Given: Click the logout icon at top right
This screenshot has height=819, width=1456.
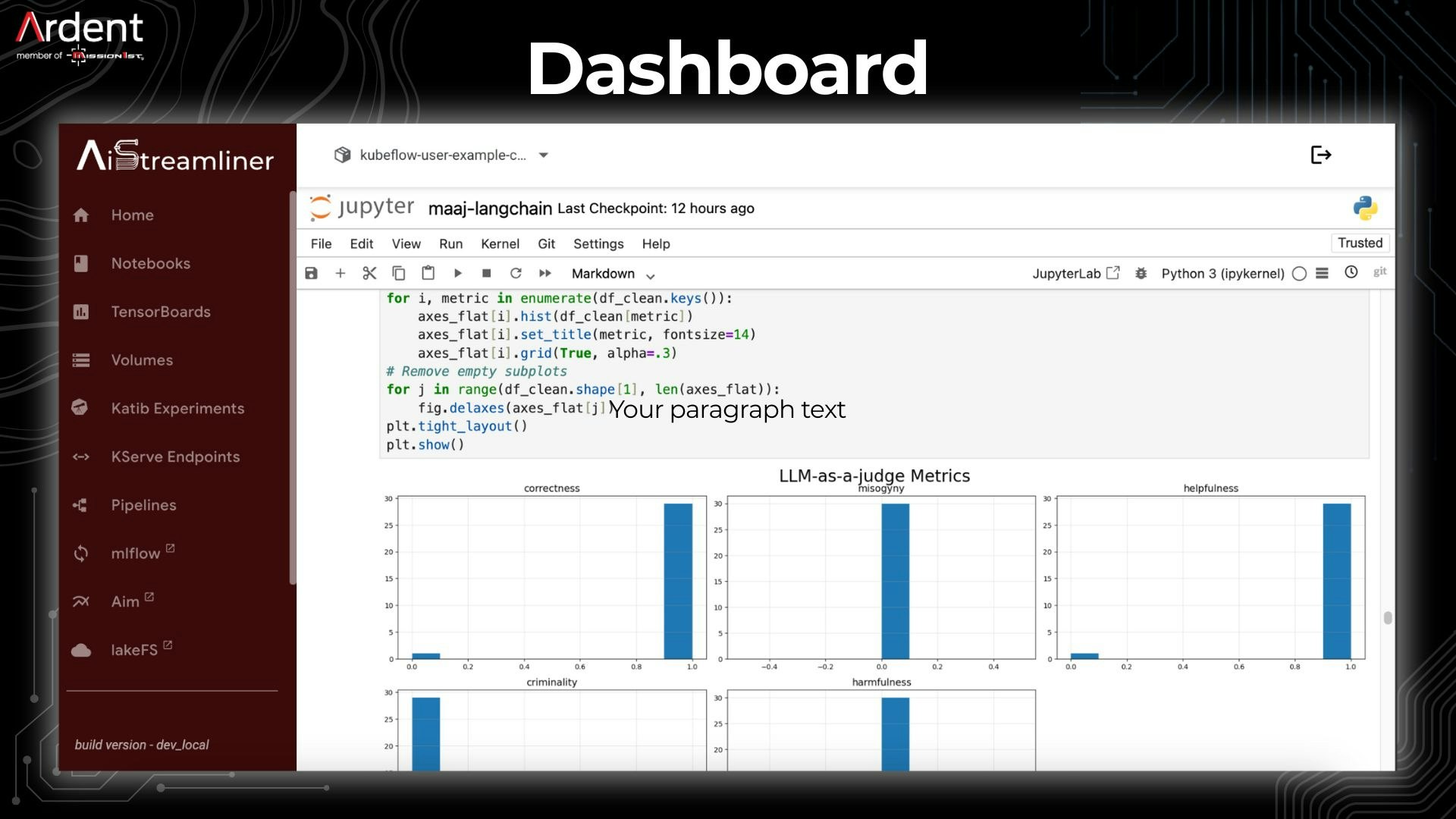Looking at the screenshot, I should (1321, 155).
